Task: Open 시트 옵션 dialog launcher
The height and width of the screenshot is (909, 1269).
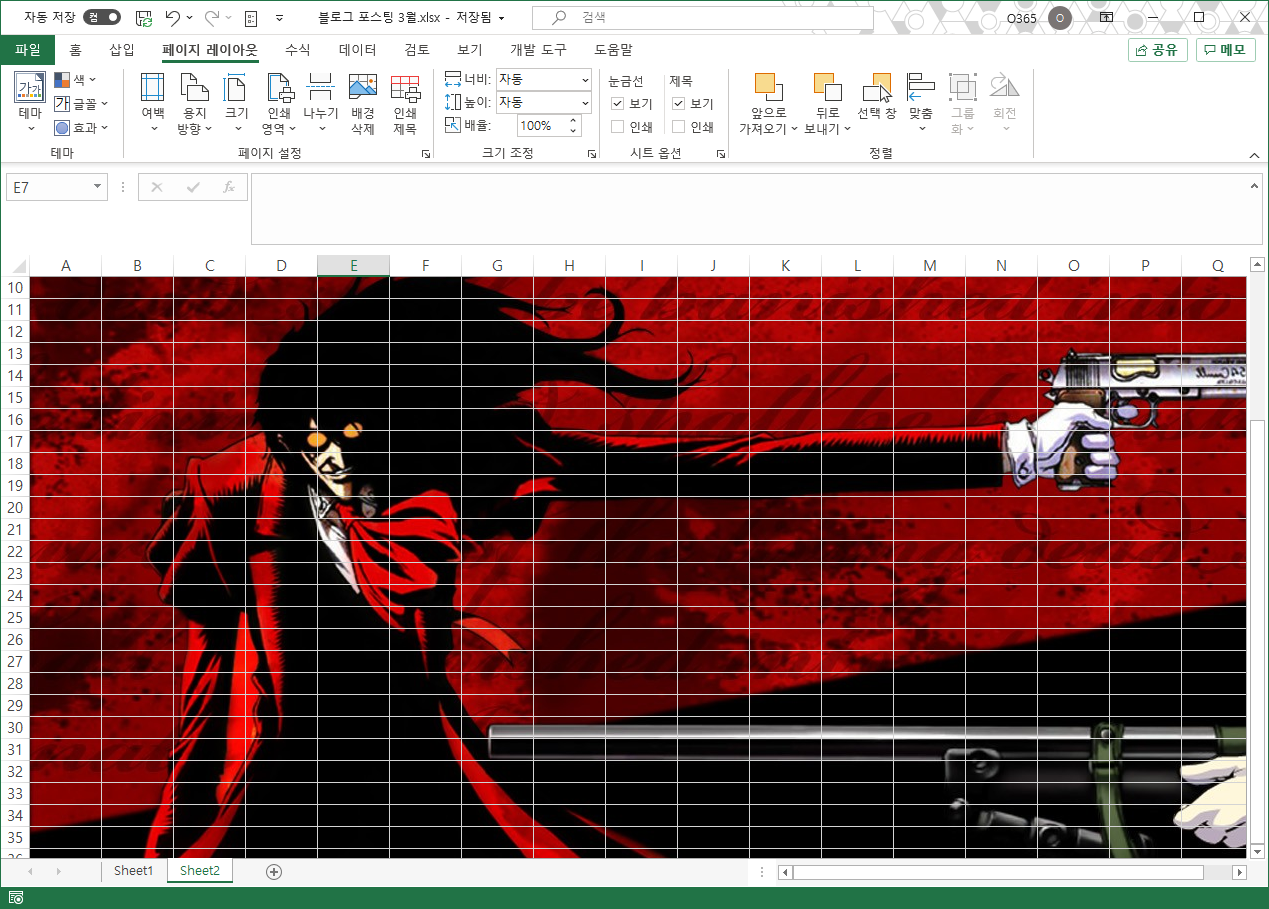Action: pos(720,154)
